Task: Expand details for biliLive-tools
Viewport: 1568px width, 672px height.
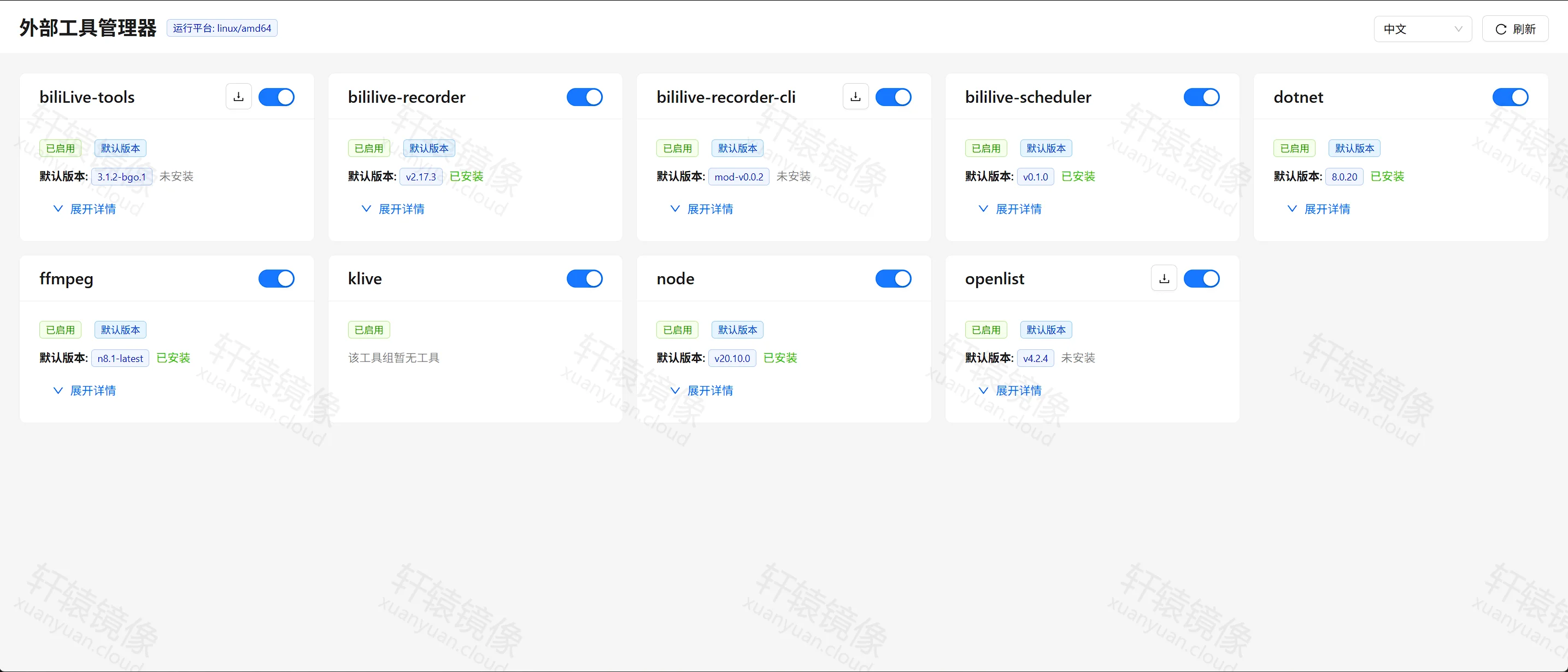Action: pyautogui.click(x=85, y=209)
